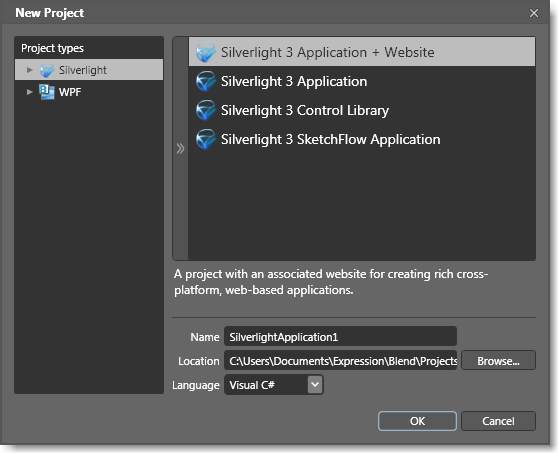Click the icon beside Silverlight 3 Application
Image resolution: width=558 pixels, height=453 pixels.
coord(205,81)
